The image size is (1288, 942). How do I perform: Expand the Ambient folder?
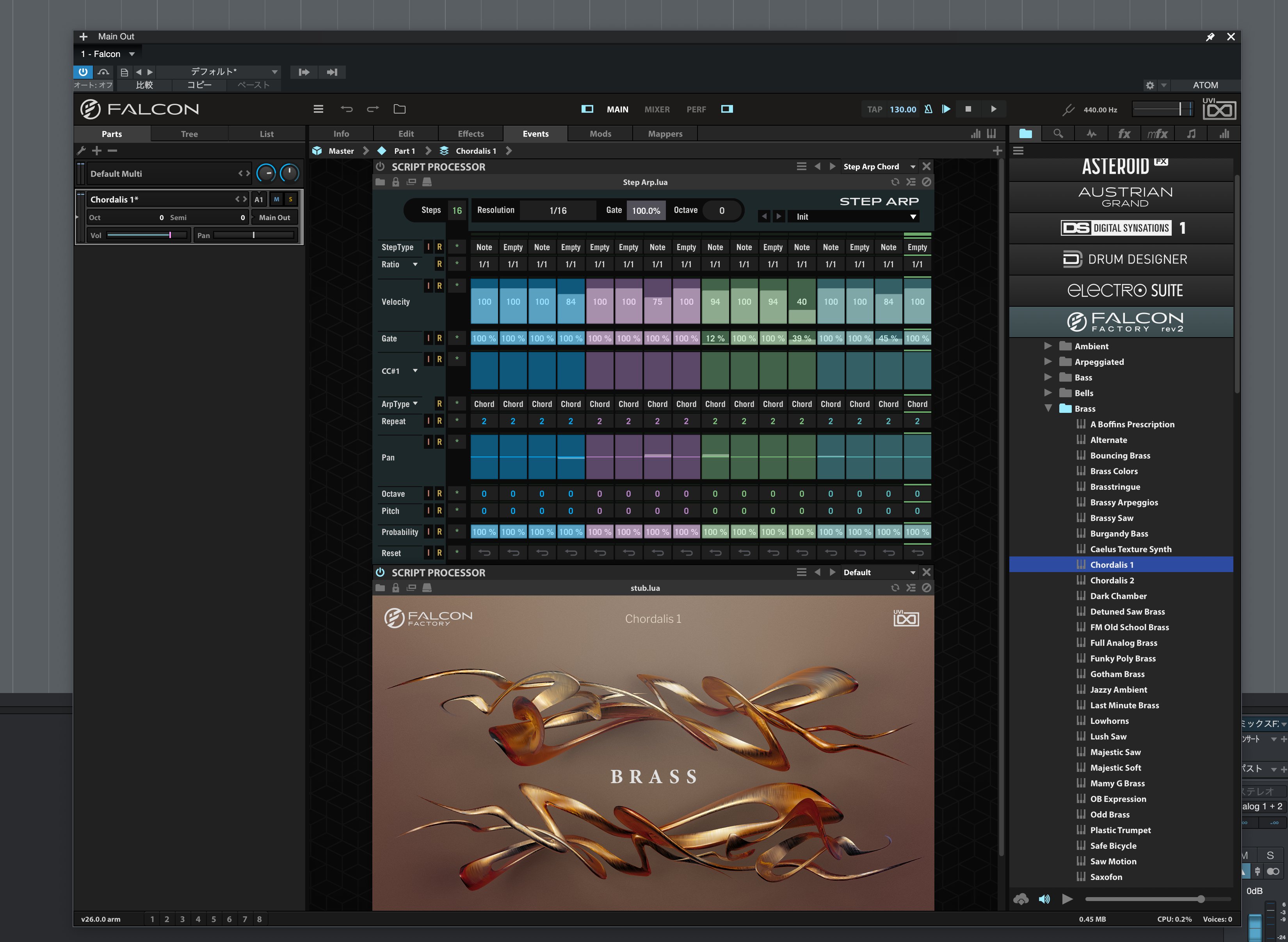pyautogui.click(x=1048, y=346)
